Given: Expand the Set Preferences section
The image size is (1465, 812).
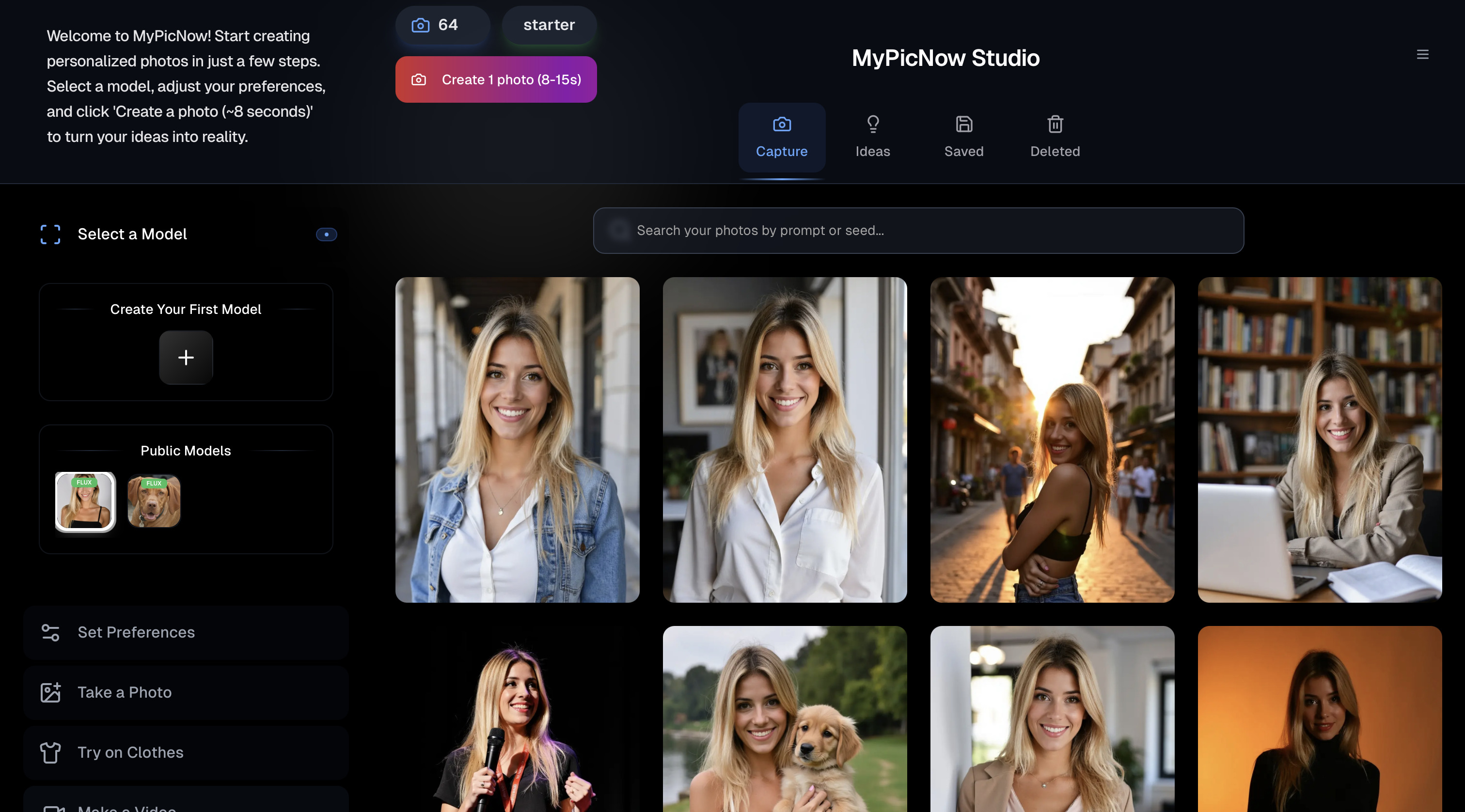Looking at the screenshot, I should 186,632.
